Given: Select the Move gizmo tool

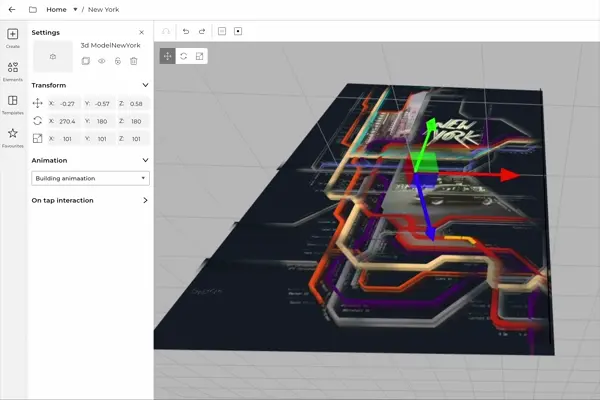Looking at the screenshot, I should [x=168, y=56].
